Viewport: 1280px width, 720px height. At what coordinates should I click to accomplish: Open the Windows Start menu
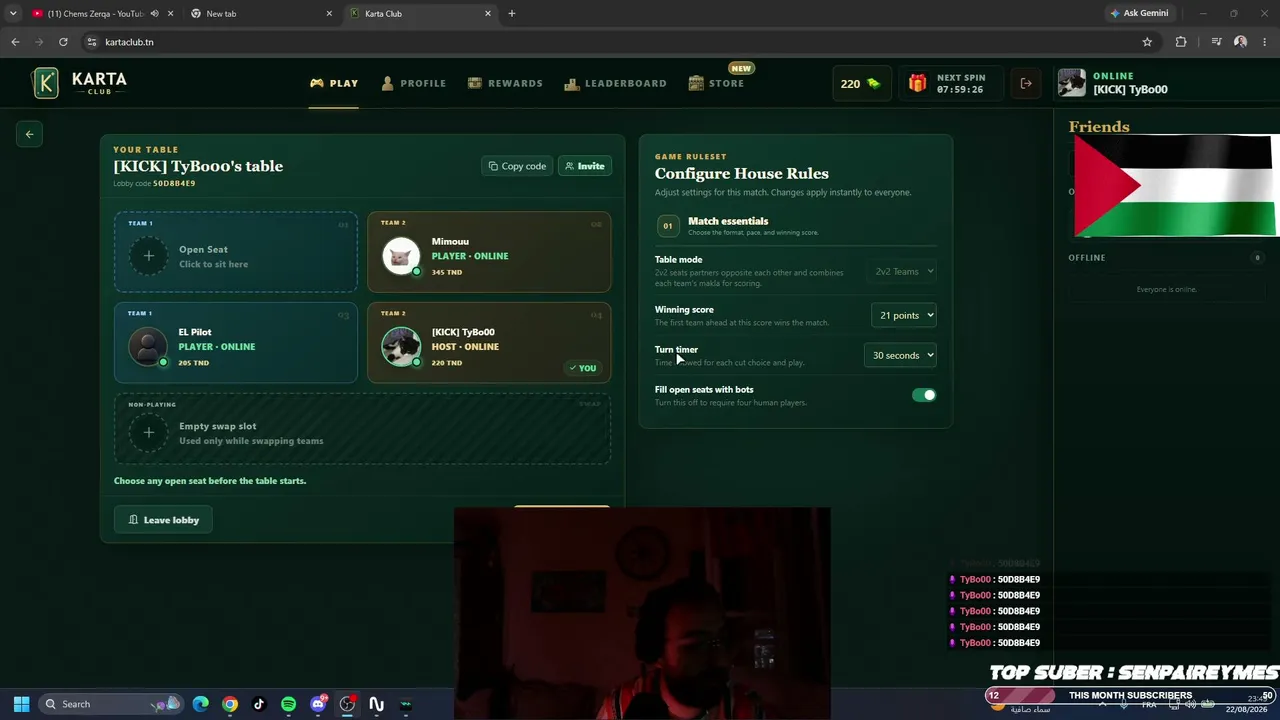(x=21, y=704)
